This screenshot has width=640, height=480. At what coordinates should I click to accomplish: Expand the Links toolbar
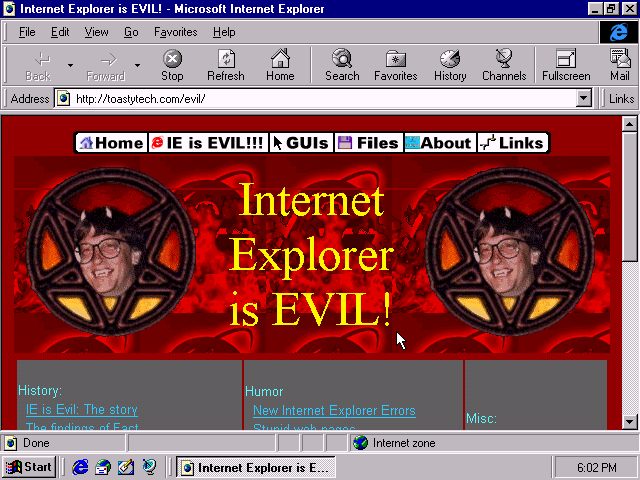[621, 98]
